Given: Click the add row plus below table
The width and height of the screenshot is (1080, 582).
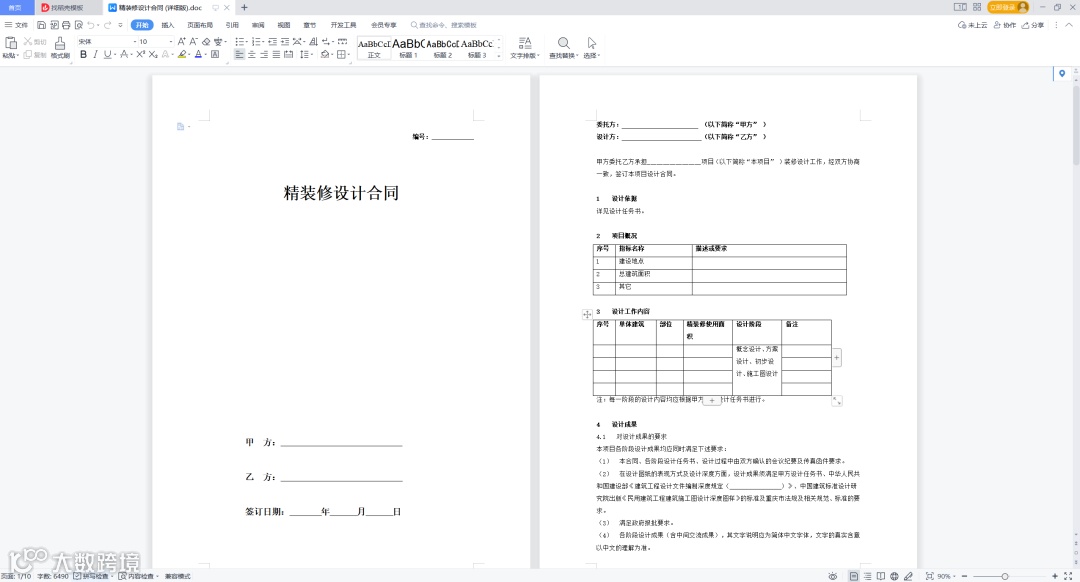Looking at the screenshot, I should pos(712,400).
